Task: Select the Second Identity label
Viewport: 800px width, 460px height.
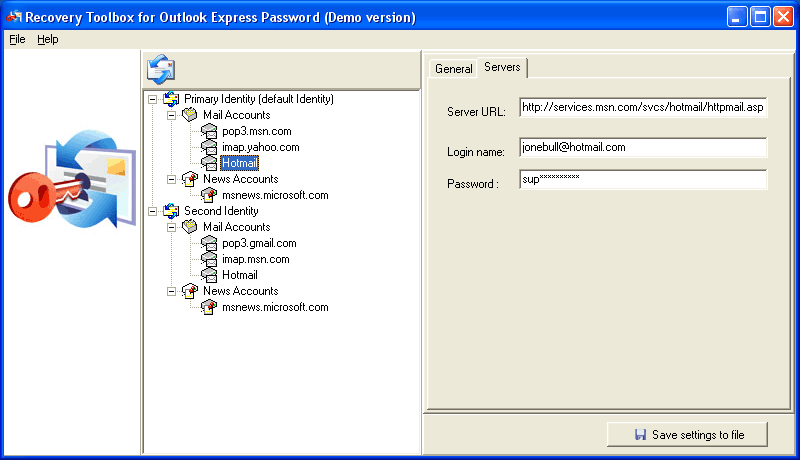Action: 221,211
